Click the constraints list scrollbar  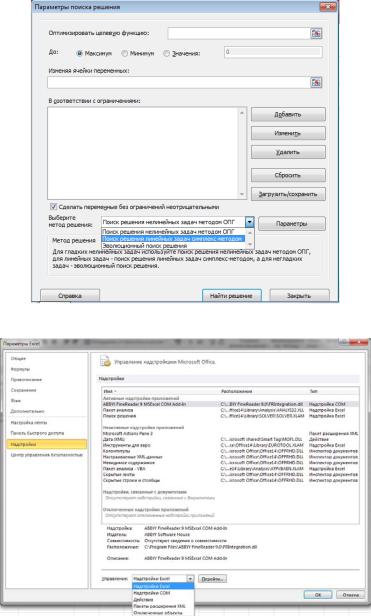click(242, 153)
